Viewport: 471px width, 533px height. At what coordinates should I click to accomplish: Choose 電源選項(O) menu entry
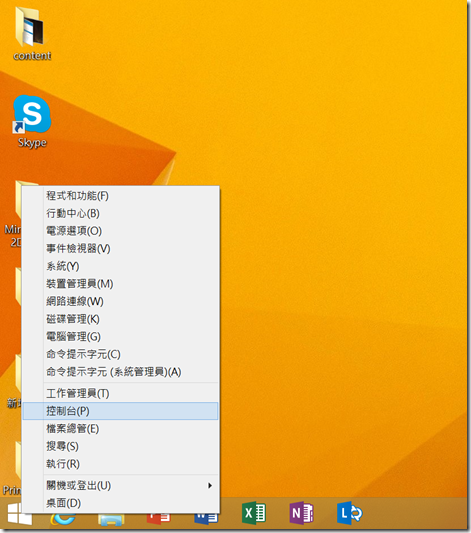click(x=120, y=231)
